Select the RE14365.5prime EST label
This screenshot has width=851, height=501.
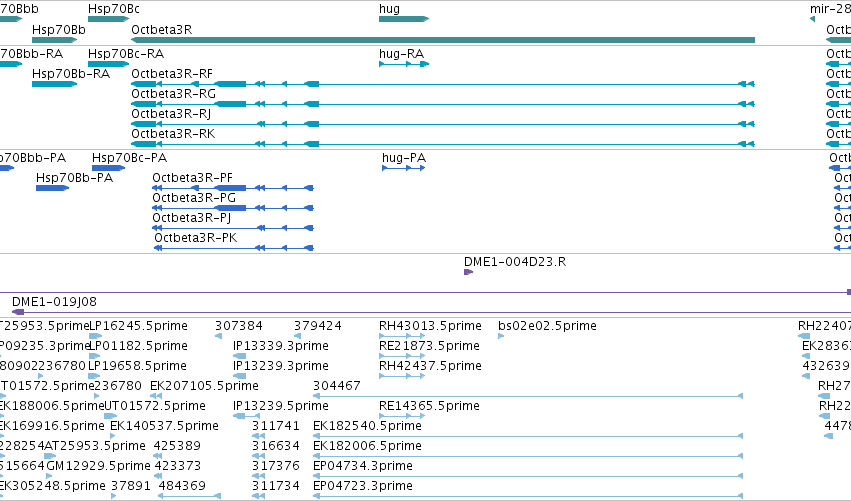[429, 406]
